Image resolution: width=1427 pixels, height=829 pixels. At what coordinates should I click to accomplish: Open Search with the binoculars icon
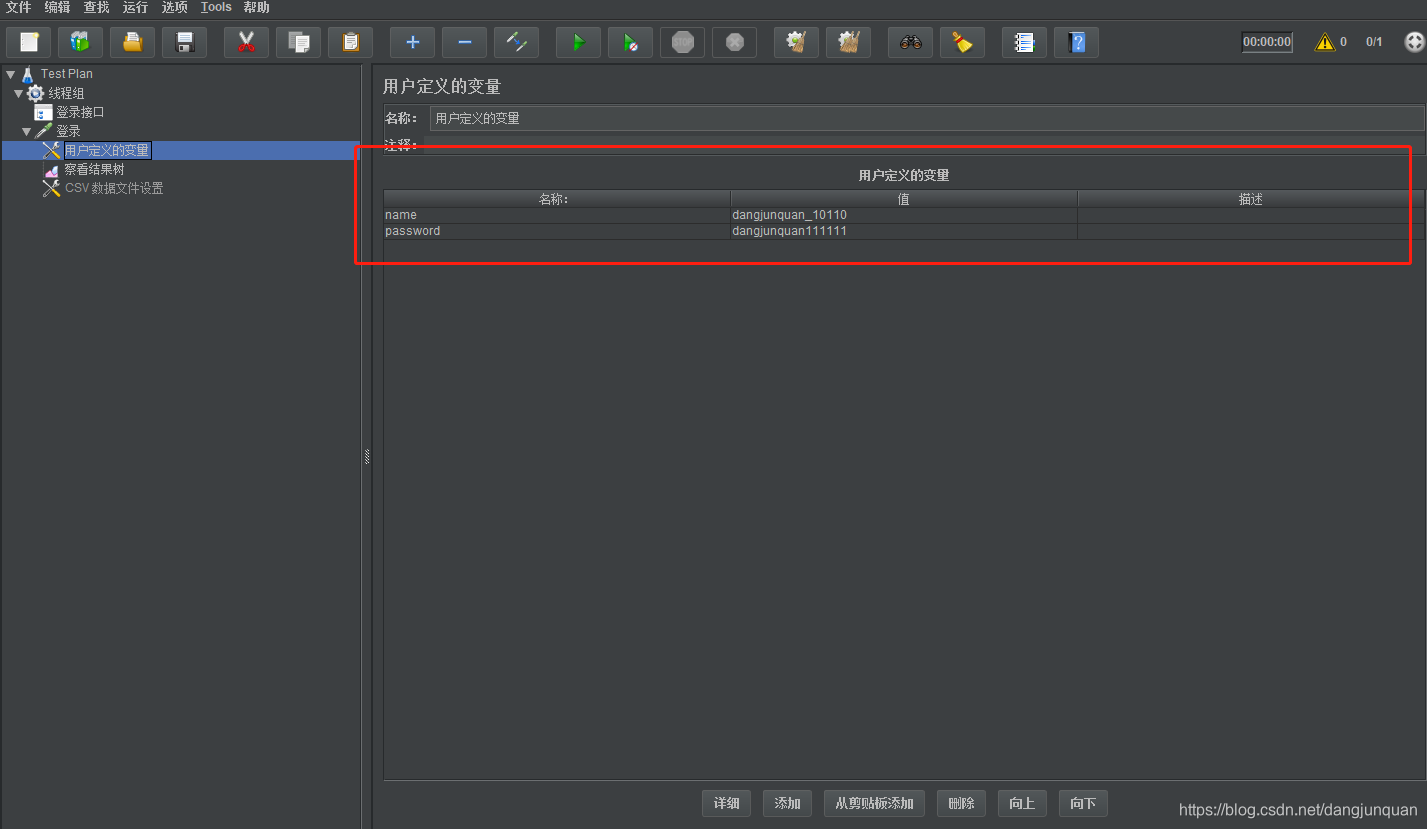click(911, 42)
